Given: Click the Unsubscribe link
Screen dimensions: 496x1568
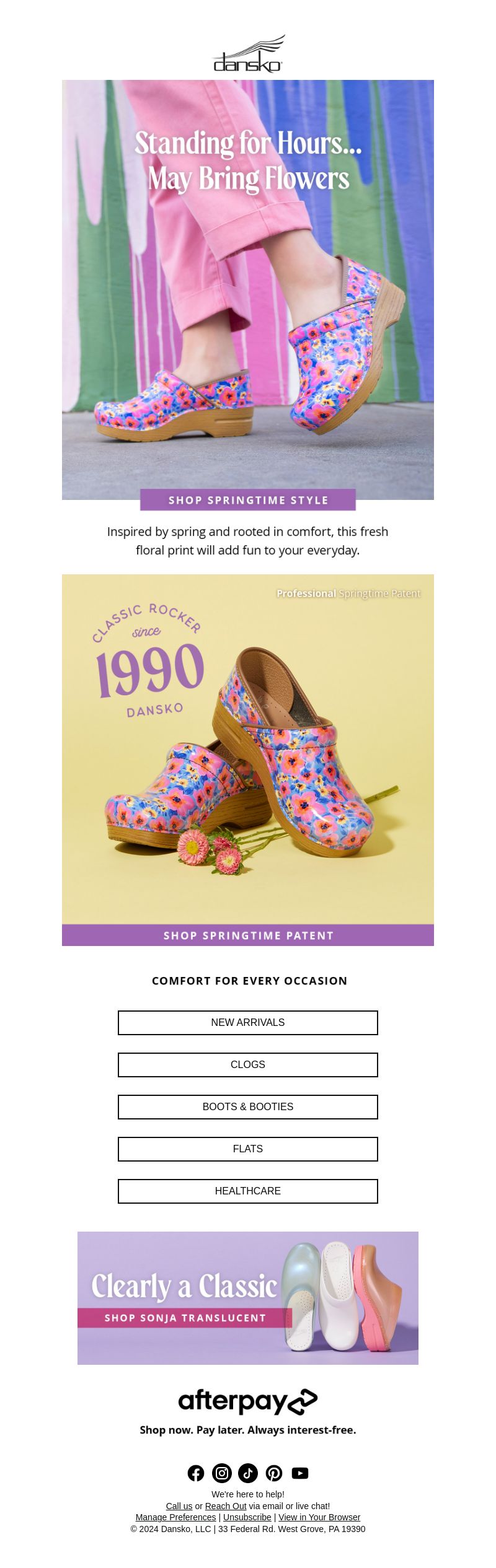Looking at the screenshot, I should pos(247,1517).
